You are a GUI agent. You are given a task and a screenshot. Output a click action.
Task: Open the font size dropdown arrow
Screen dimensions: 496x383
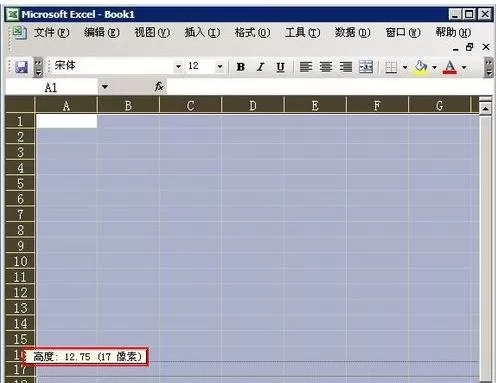coord(220,67)
